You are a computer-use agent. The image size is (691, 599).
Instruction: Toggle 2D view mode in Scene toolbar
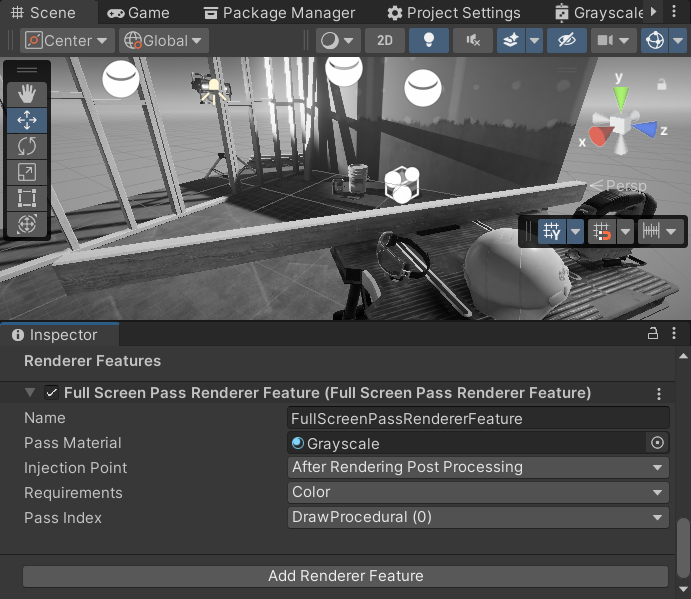[384, 41]
